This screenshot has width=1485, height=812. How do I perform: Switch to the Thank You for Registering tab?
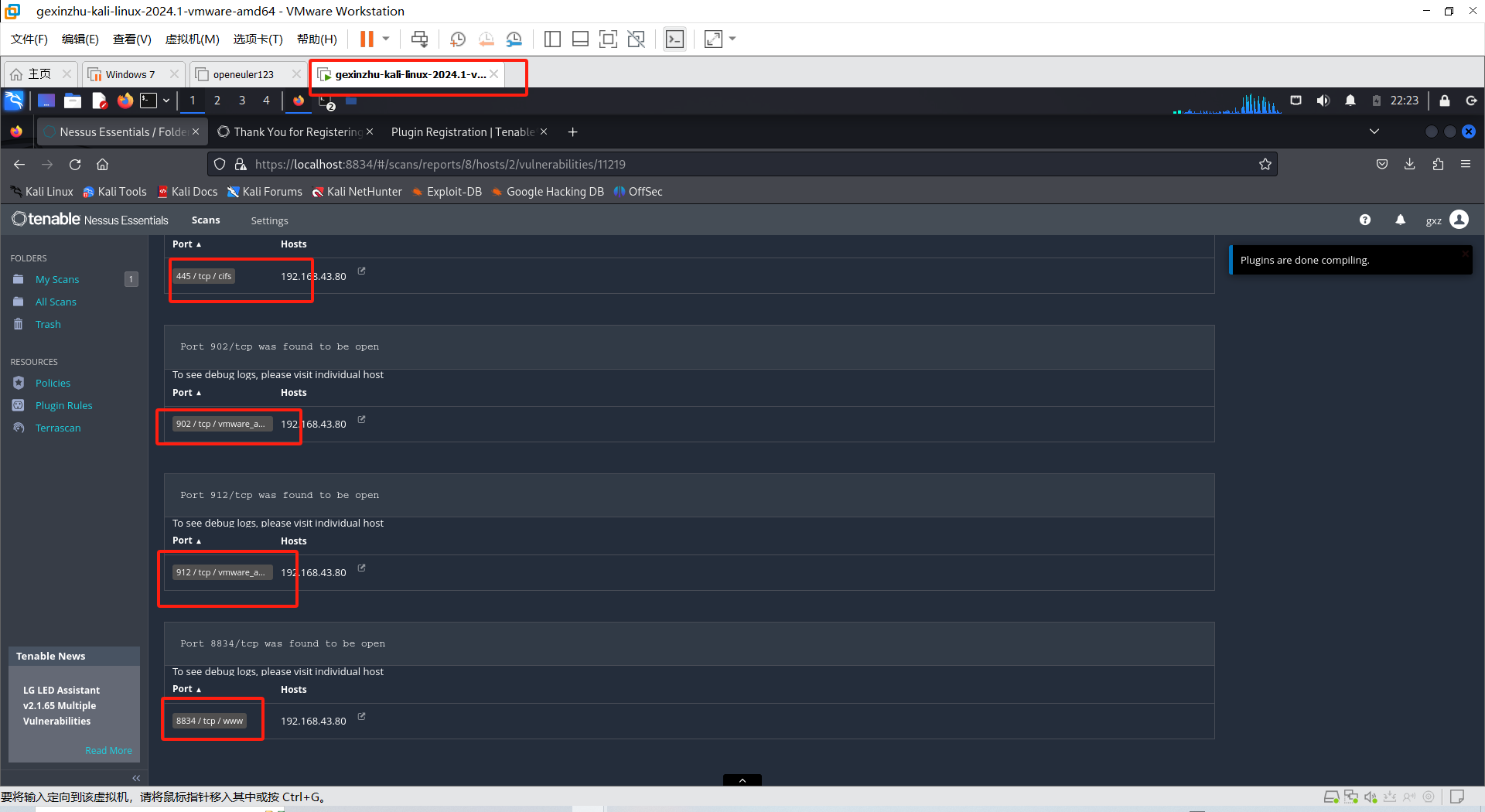[x=298, y=132]
